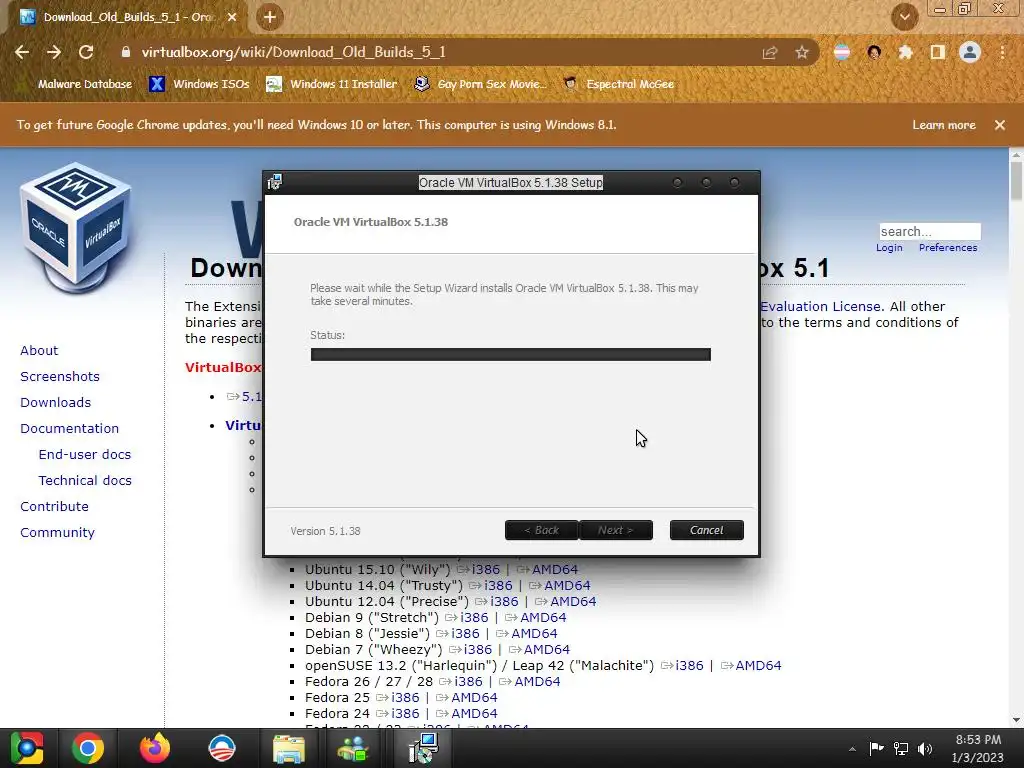Download Debian 7 Wheezy AMD64
1024x768 pixels.
click(x=547, y=650)
